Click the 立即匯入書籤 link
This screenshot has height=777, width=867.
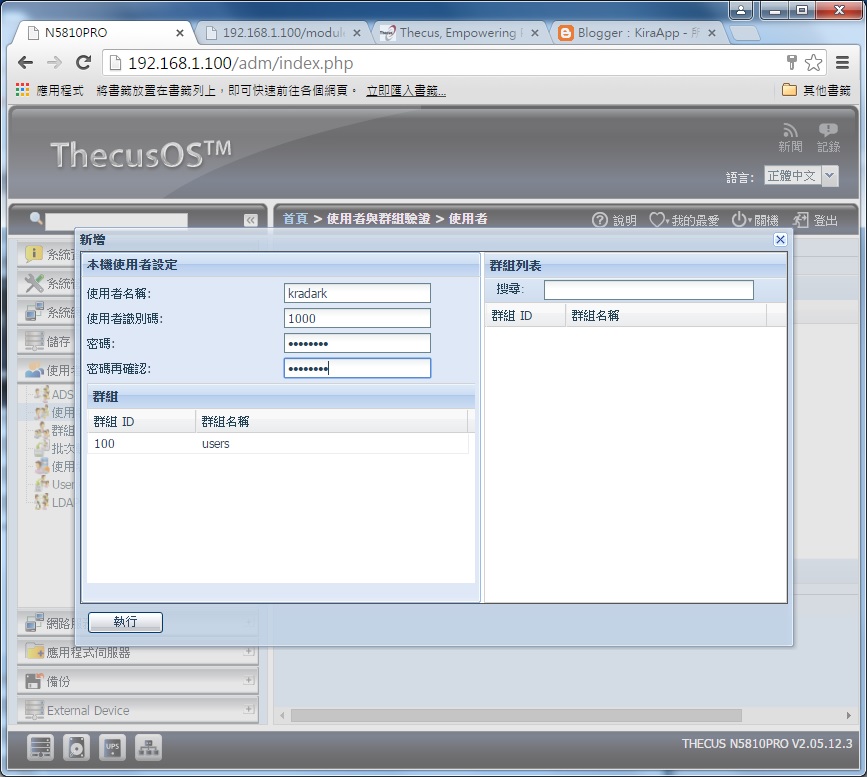point(406,90)
